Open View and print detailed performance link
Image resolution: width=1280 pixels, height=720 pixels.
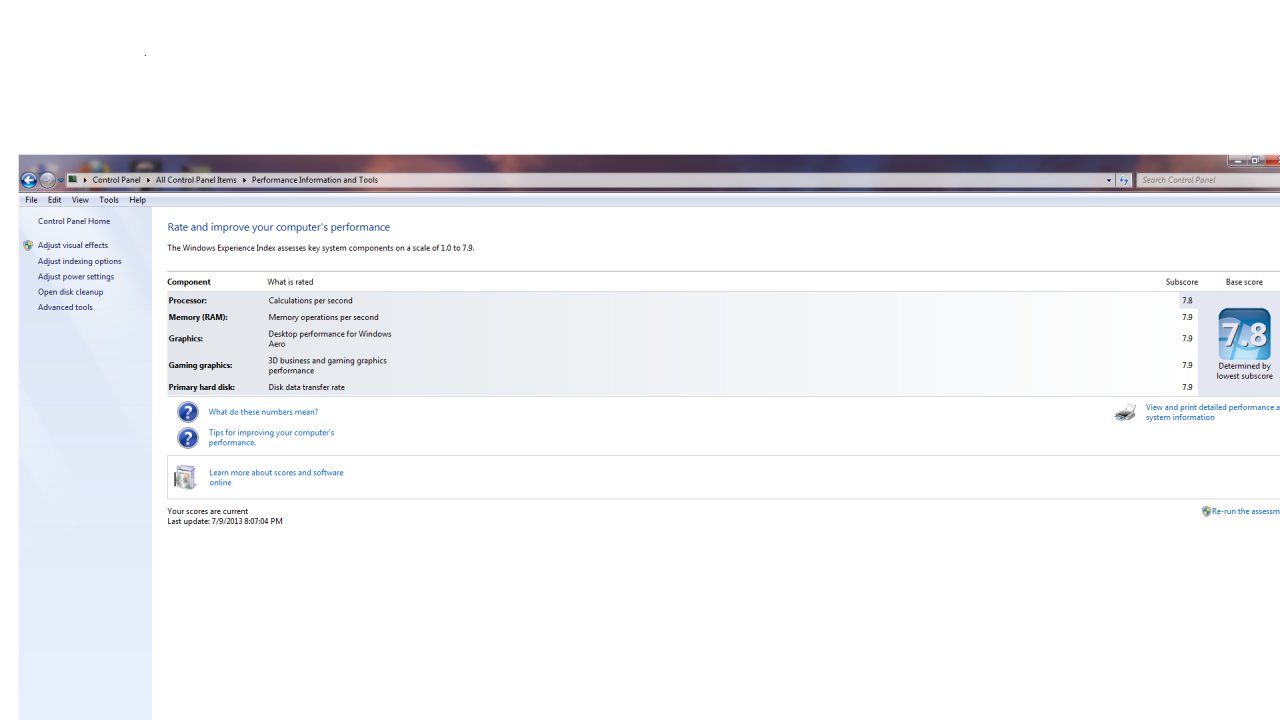point(1213,412)
